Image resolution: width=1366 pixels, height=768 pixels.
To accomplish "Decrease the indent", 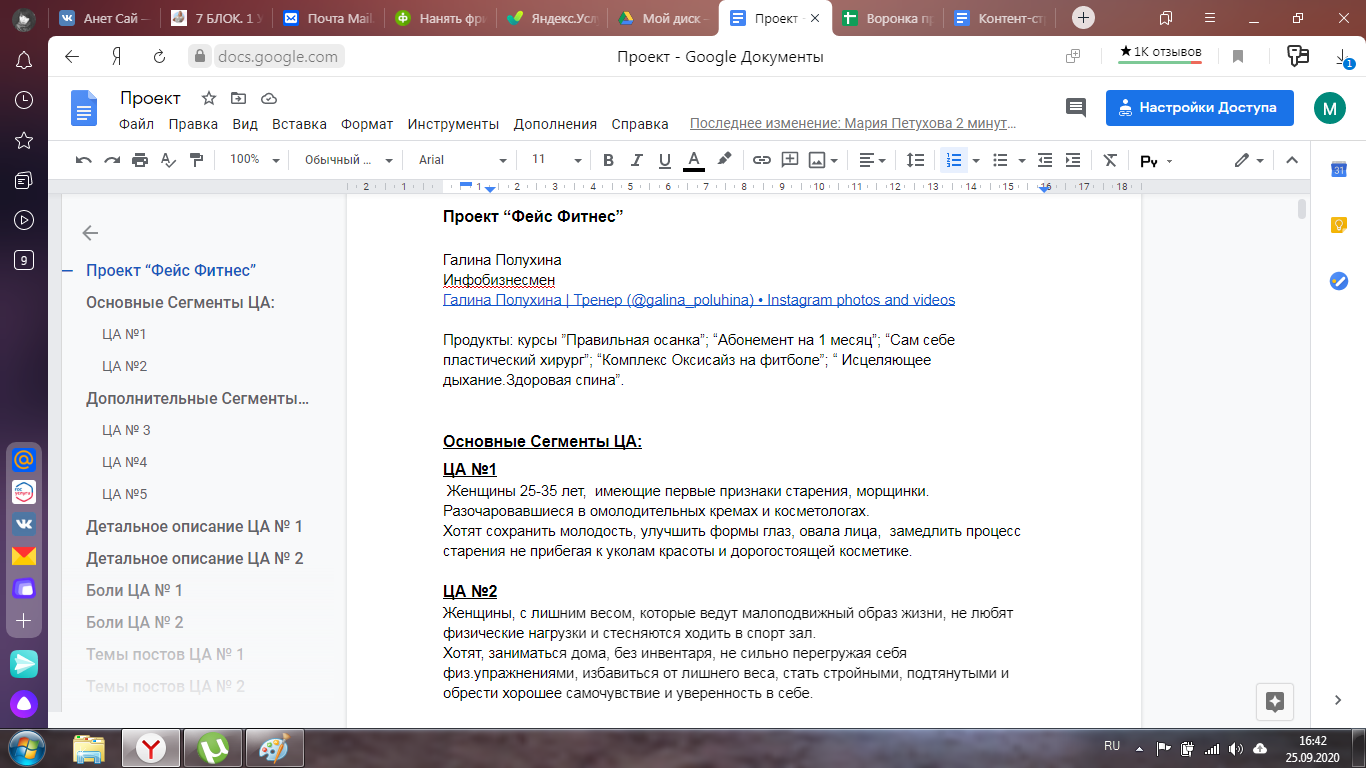I will 1045,160.
